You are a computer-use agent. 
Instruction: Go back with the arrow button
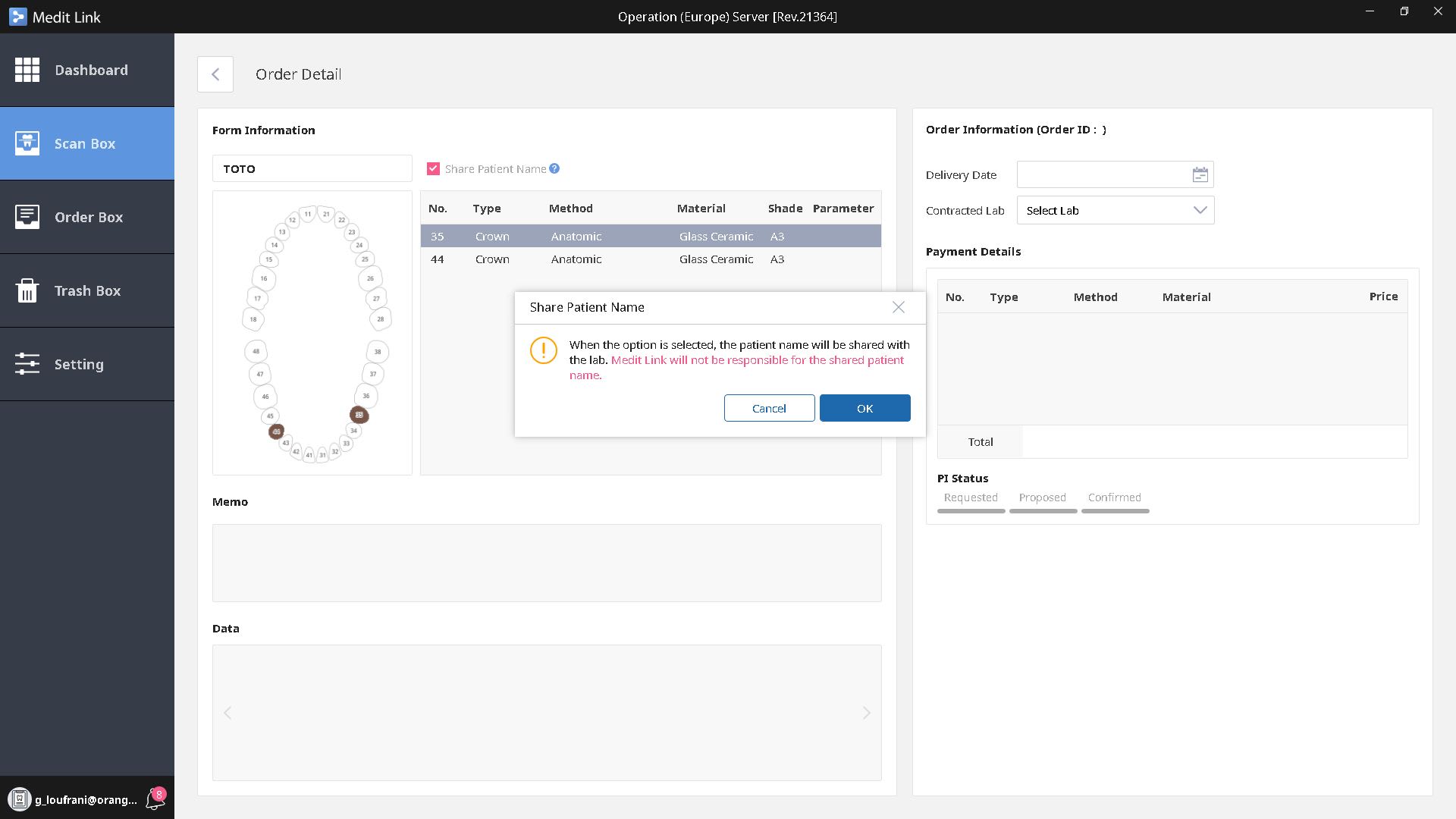click(215, 74)
